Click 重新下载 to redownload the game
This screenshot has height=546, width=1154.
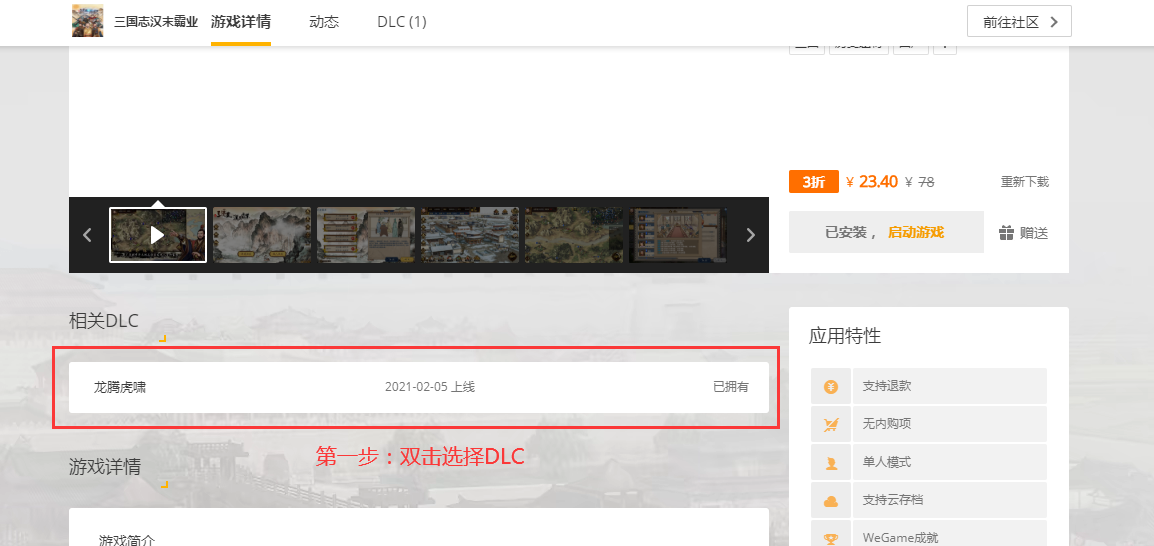point(1024,182)
